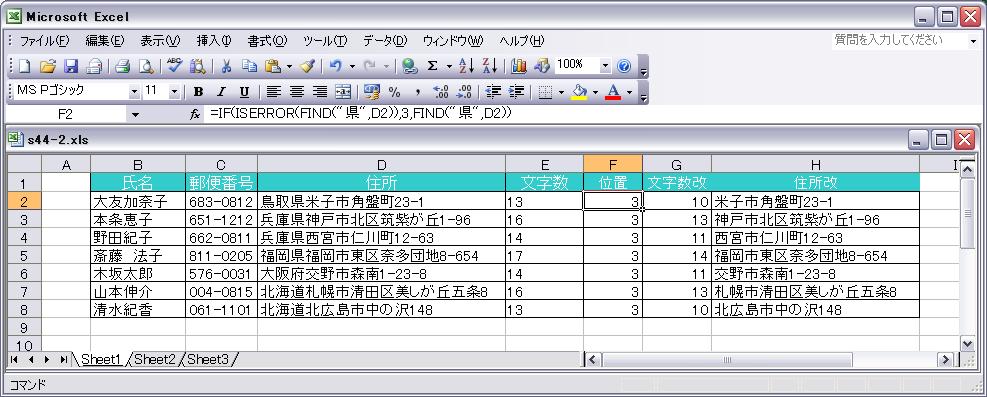Click the AutoSum sigma icon
The width and height of the screenshot is (987, 397).
432,65
